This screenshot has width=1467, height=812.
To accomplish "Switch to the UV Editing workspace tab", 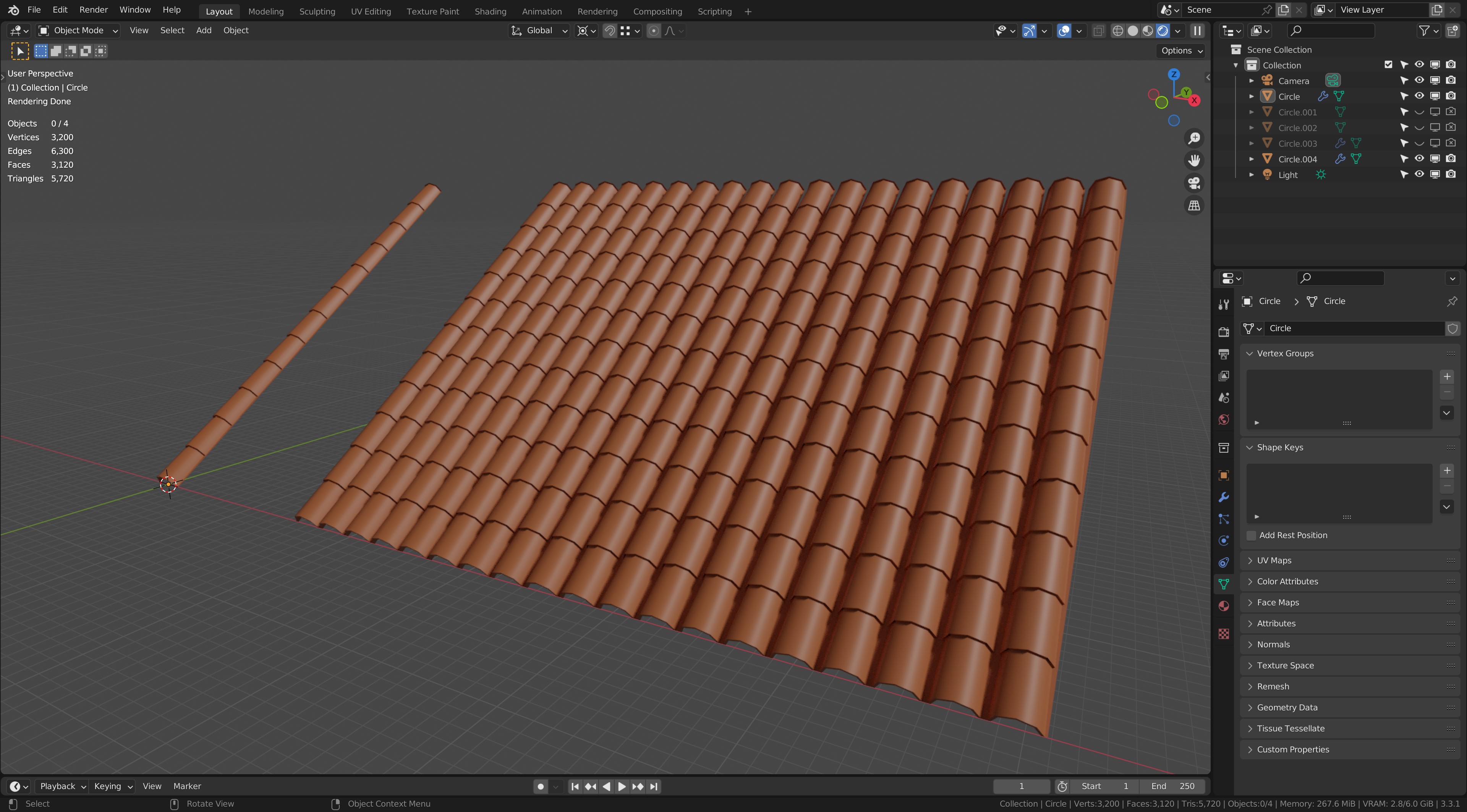I will (x=371, y=11).
